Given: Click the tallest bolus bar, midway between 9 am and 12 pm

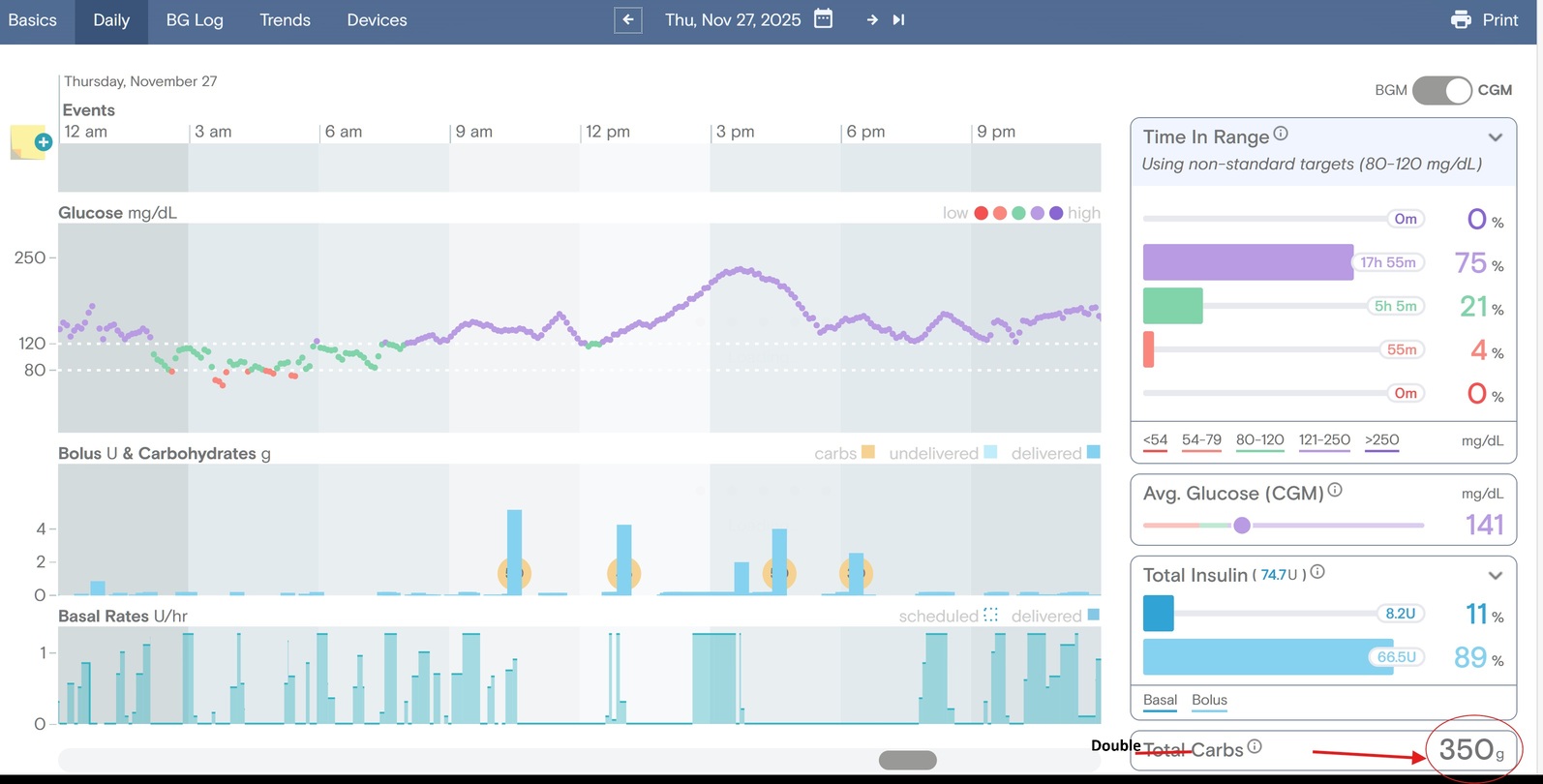Looking at the screenshot, I should [514, 552].
